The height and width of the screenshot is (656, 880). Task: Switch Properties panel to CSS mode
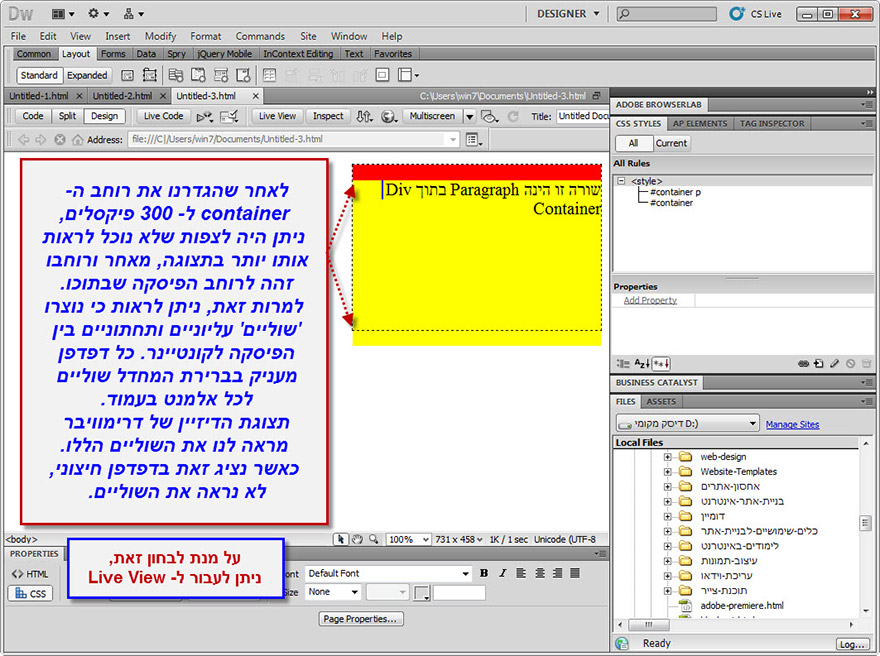coord(31,594)
